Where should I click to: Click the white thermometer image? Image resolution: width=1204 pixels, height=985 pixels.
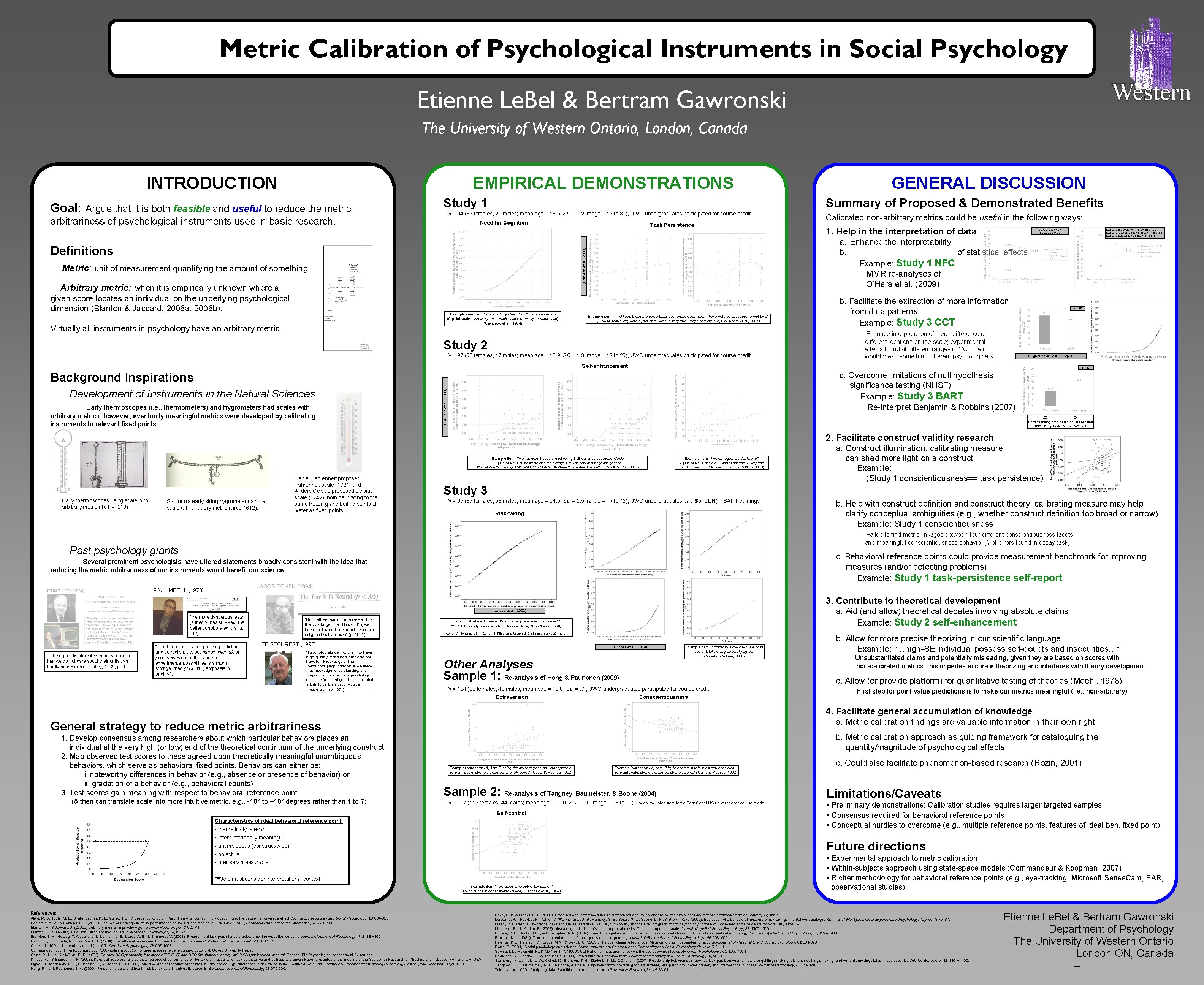coord(349,432)
